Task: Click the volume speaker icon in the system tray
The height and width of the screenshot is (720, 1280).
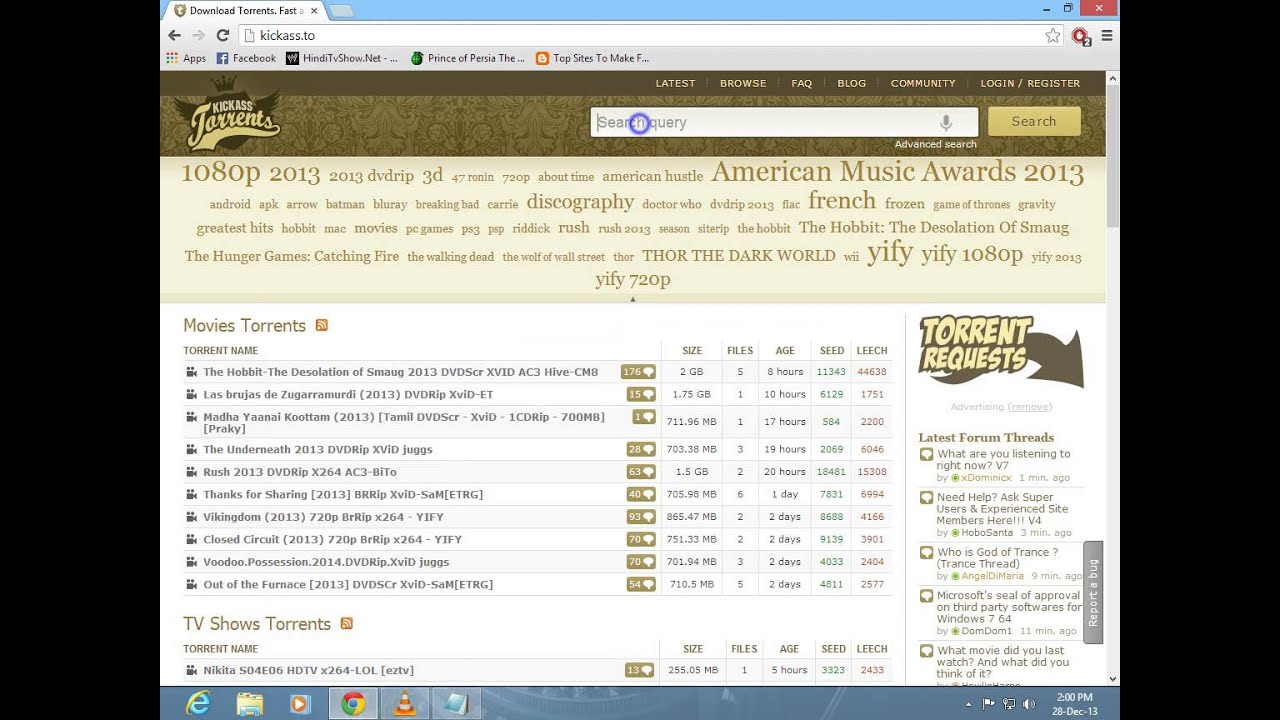Action: tap(1029, 704)
